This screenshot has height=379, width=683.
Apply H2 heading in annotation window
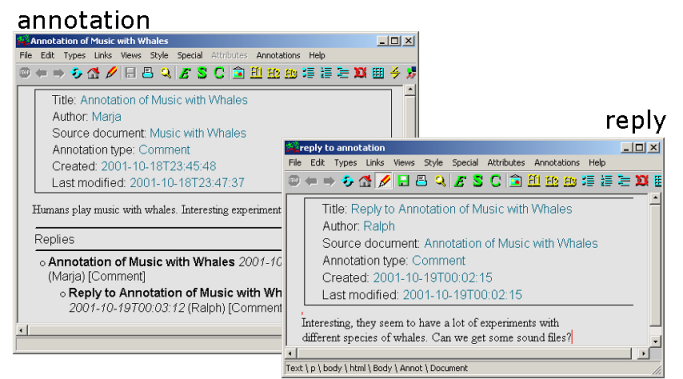274,73
